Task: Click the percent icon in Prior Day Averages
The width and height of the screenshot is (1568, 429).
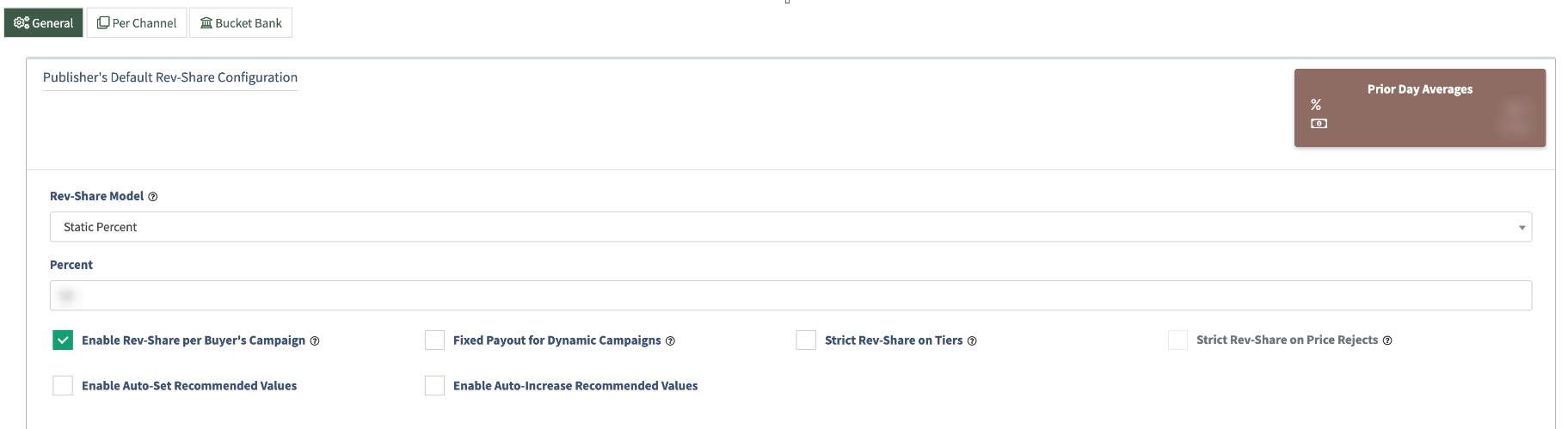Action: point(1316,105)
